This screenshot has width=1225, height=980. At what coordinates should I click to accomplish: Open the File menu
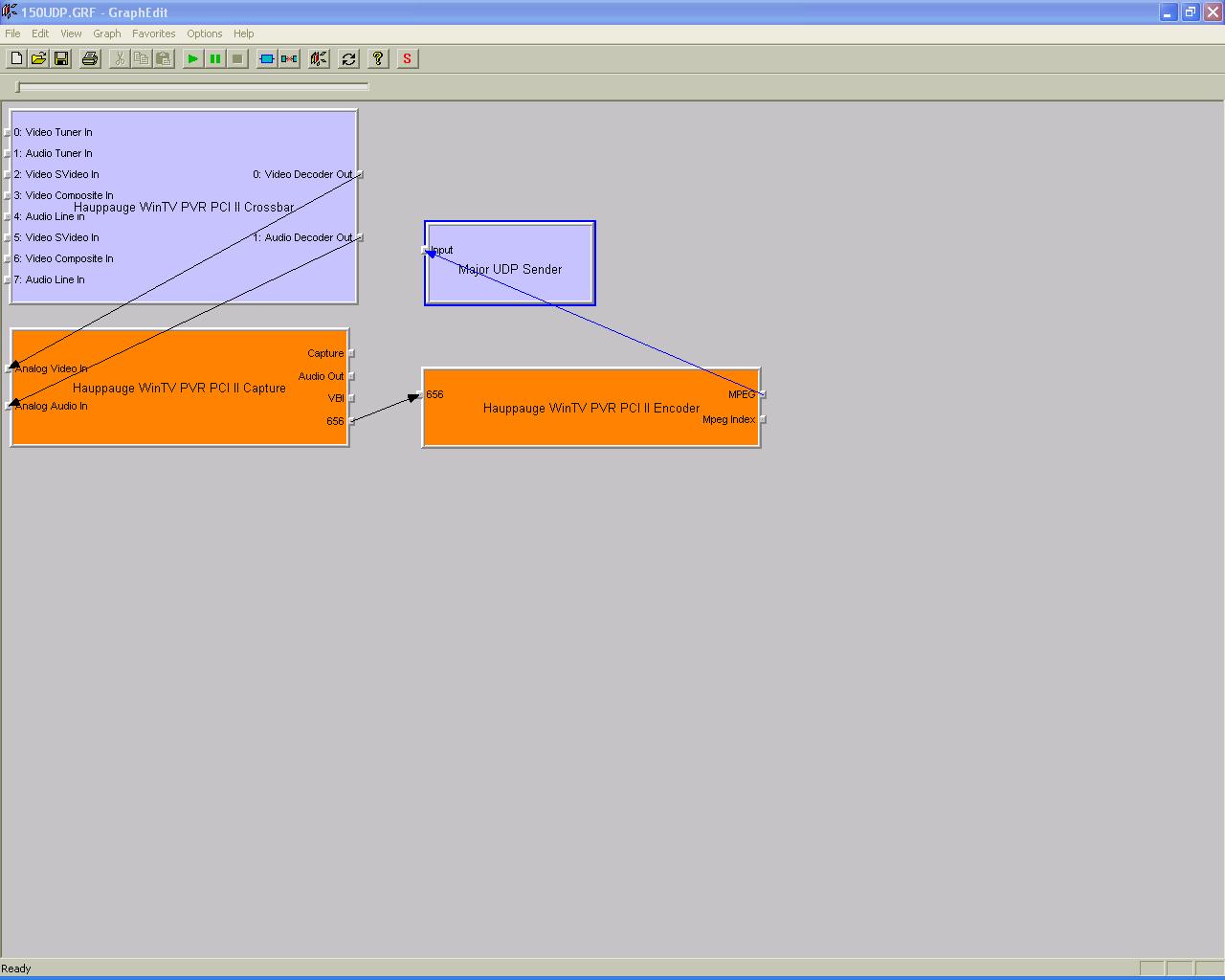pos(12,33)
